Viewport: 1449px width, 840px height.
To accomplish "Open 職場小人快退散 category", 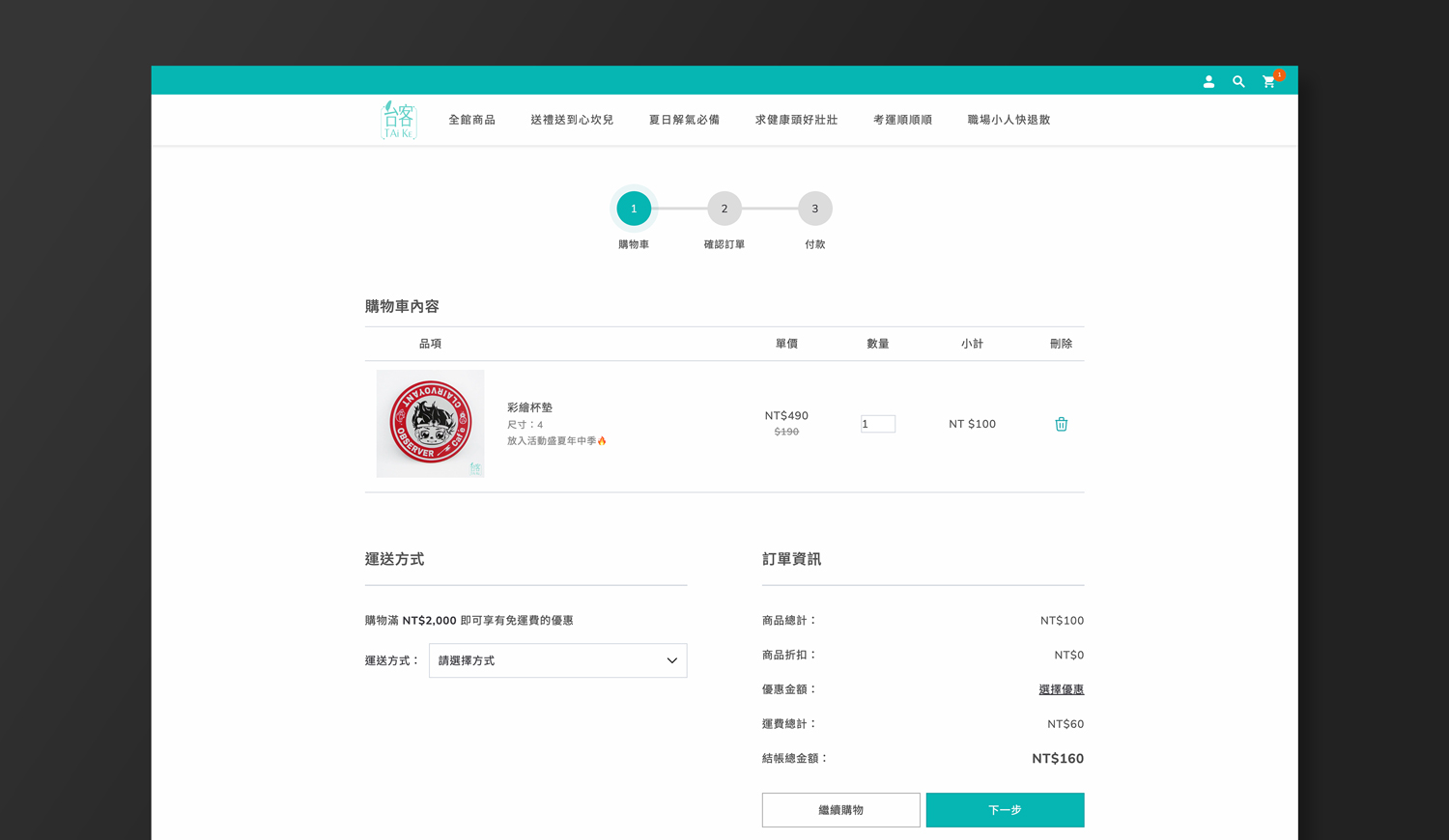I will [1009, 120].
